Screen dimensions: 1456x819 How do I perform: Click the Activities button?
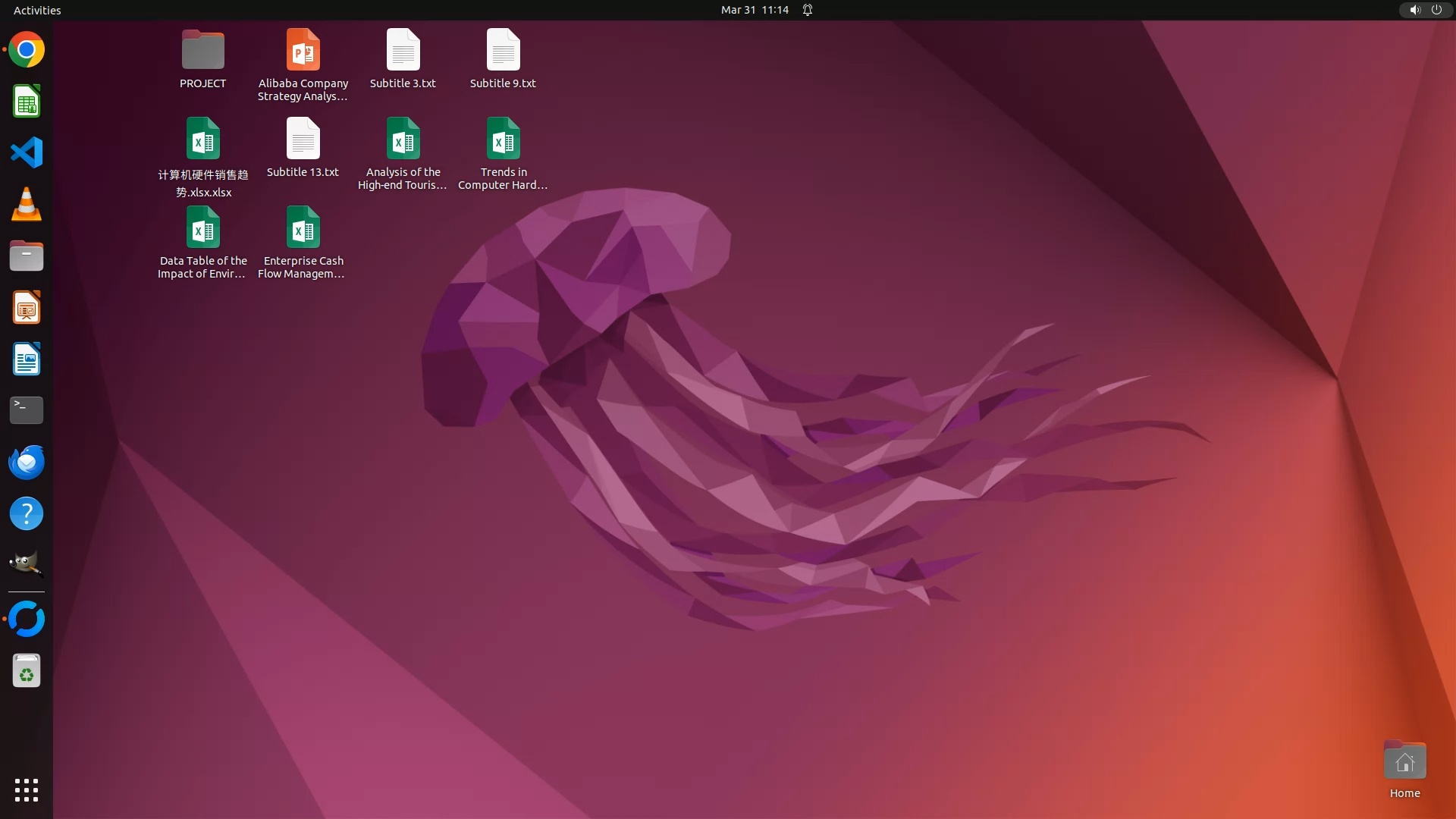pyautogui.click(x=37, y=10)
